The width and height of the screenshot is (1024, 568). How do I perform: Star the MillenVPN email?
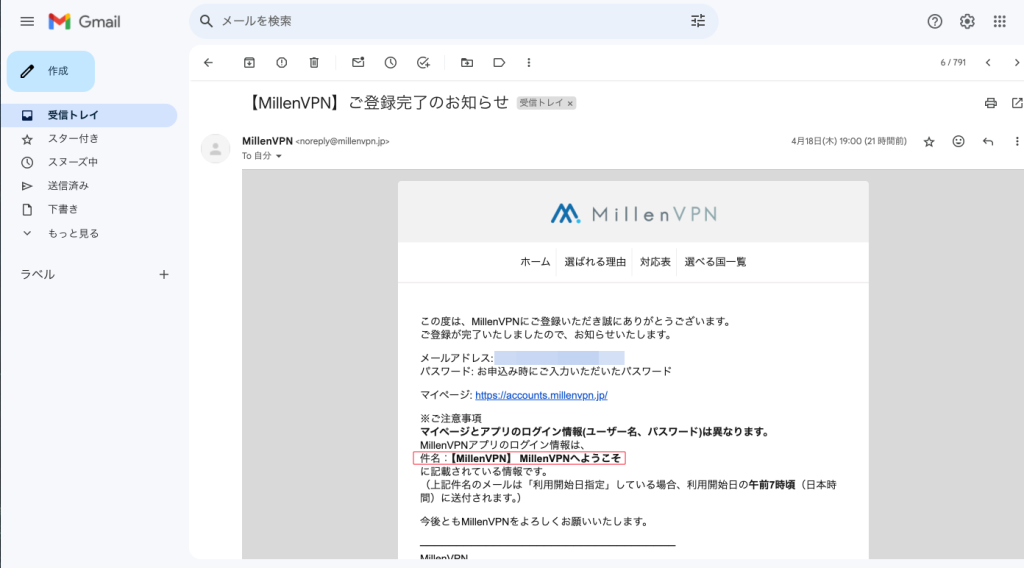928,142
